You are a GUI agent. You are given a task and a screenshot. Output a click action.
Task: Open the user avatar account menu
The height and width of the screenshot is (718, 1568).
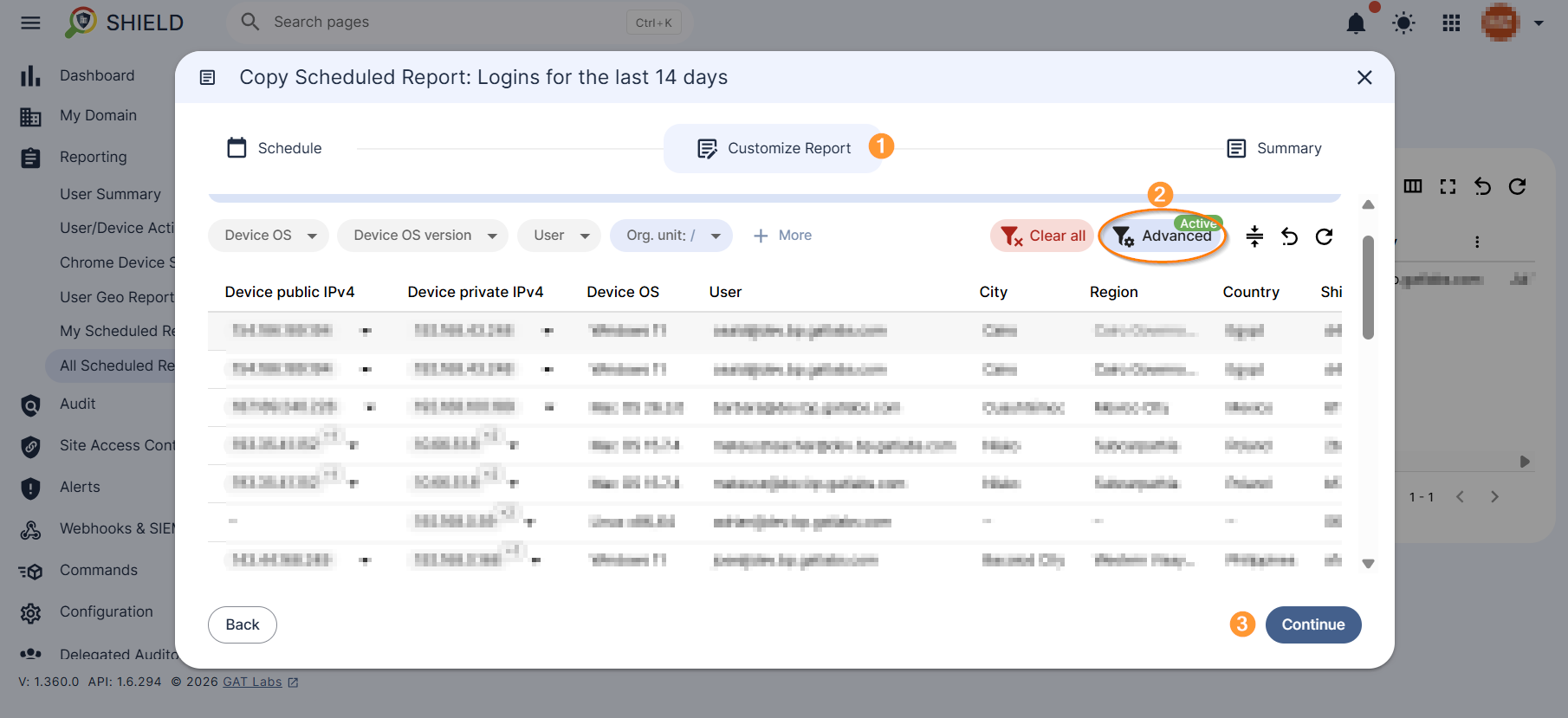(x=1500, y=23)
